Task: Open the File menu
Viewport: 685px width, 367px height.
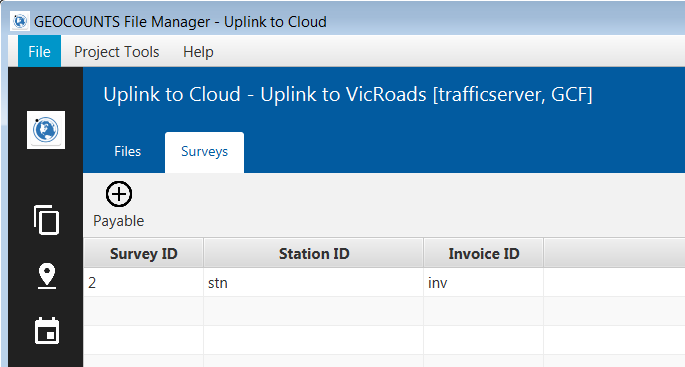Action: pos(39,52)
